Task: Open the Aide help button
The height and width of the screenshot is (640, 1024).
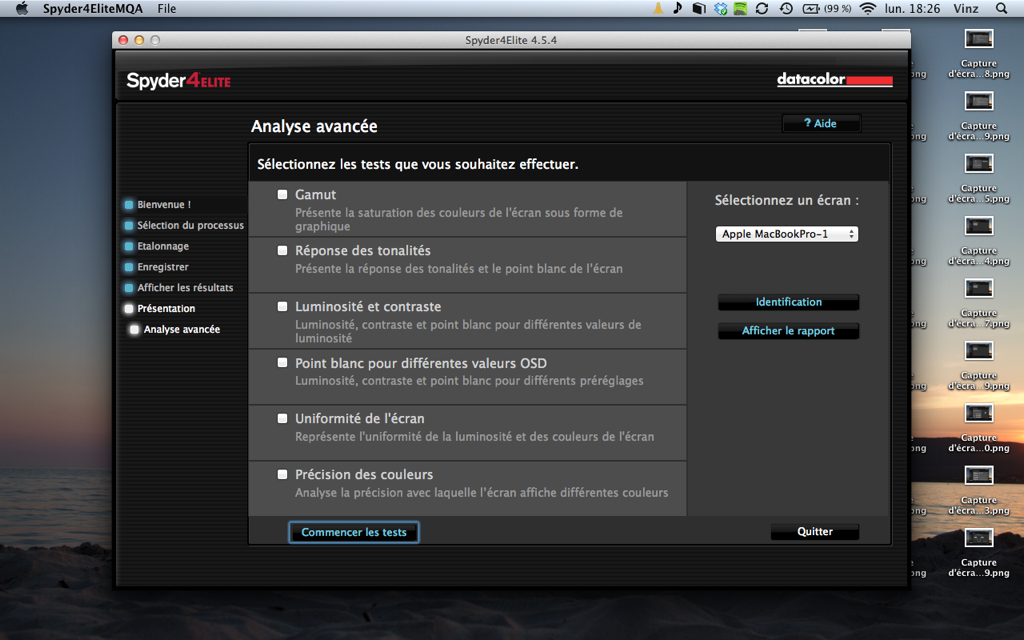Action: pos(820,124)
